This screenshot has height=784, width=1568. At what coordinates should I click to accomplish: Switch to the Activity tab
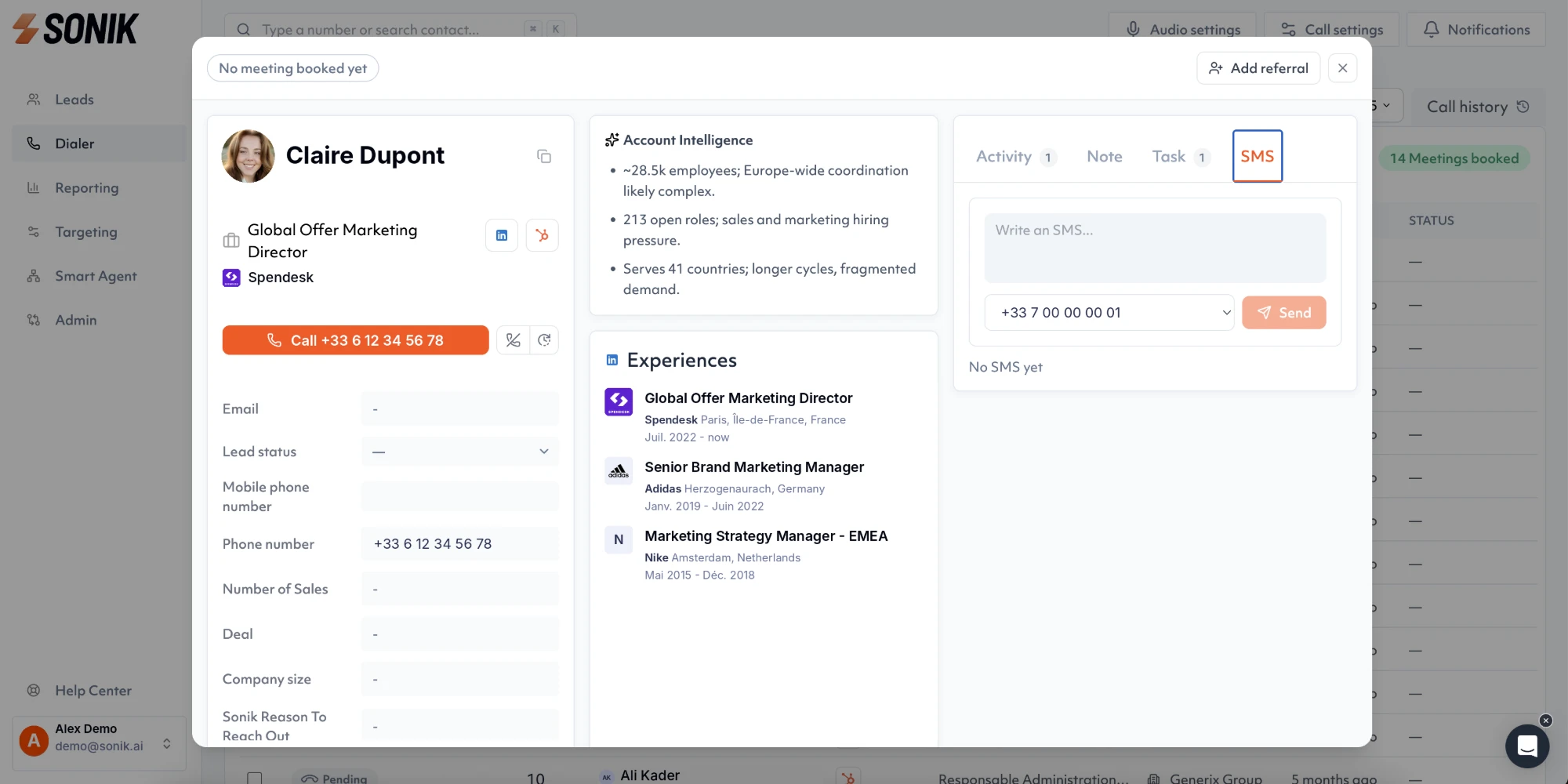(x=1016, y=157)
